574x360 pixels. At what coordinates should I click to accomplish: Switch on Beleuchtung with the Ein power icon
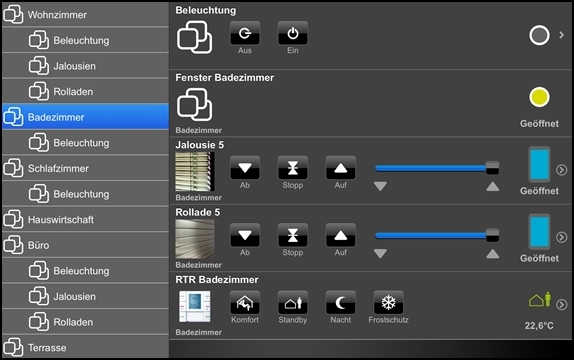click(292, 33)
